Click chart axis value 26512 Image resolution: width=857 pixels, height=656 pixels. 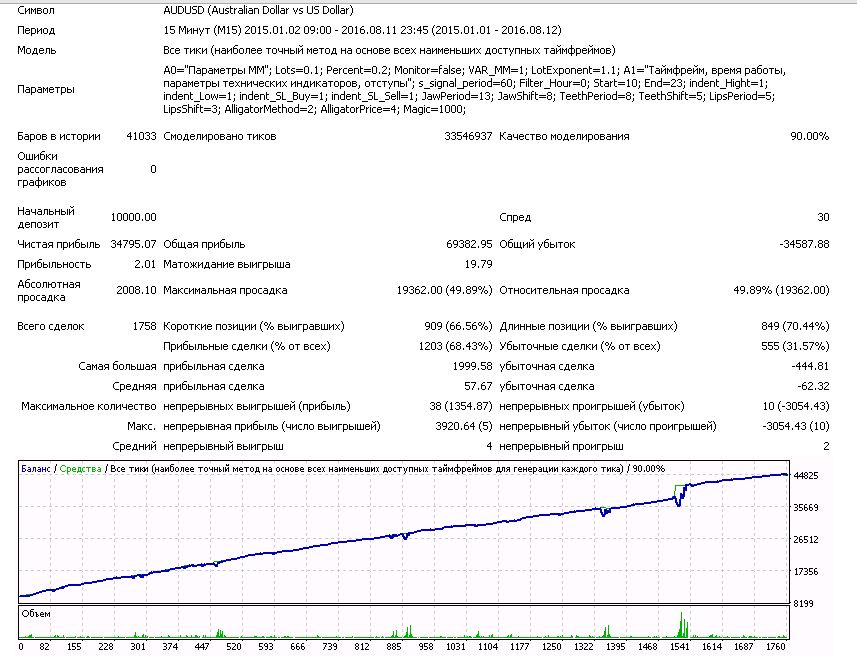click(806, 540)
